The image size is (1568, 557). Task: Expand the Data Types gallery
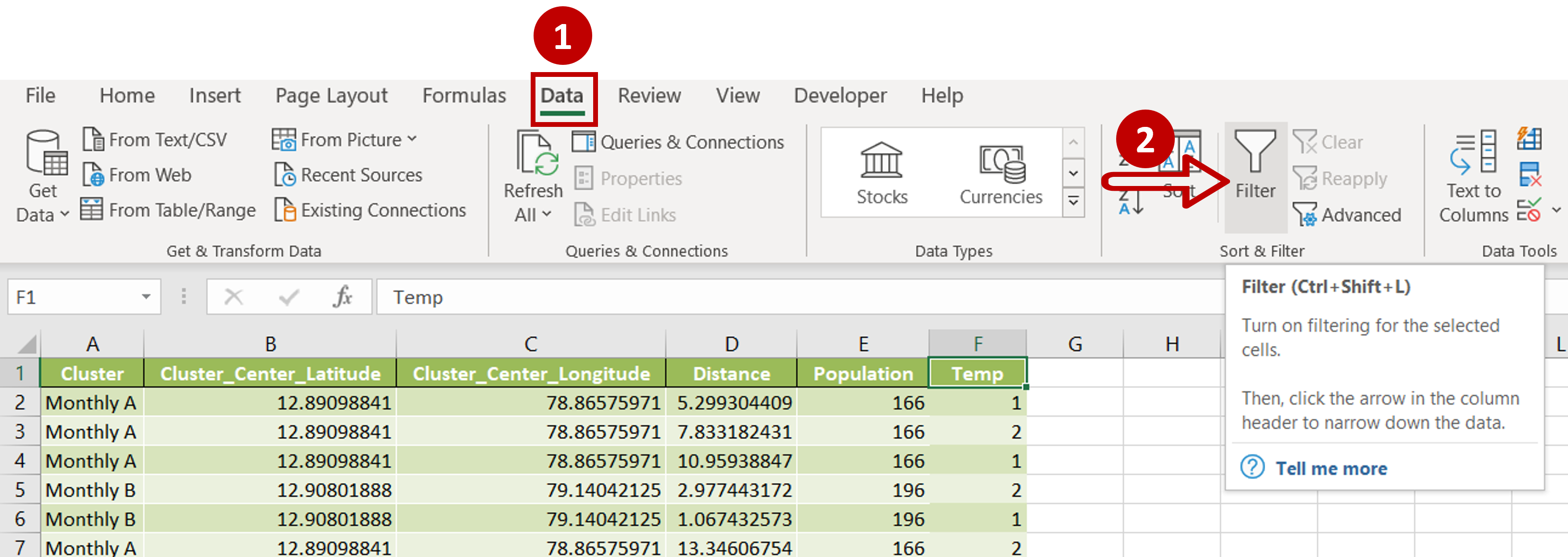[x=1075, y=200]
